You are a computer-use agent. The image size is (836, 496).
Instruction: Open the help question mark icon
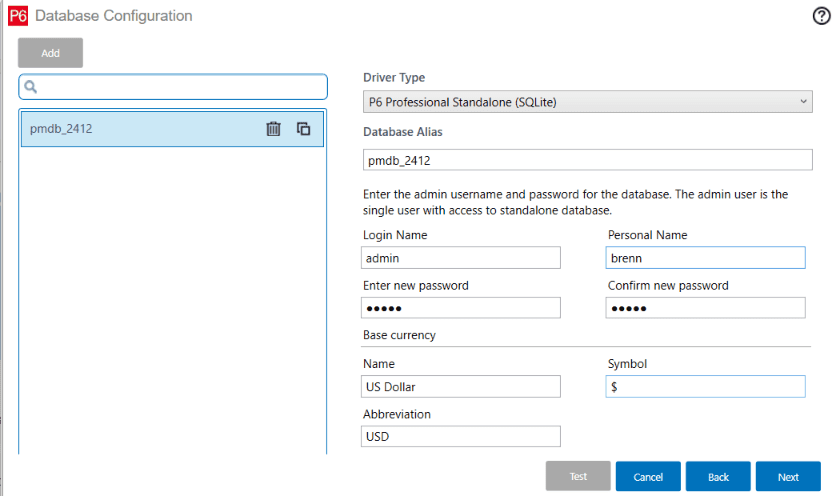click(821, 15)
